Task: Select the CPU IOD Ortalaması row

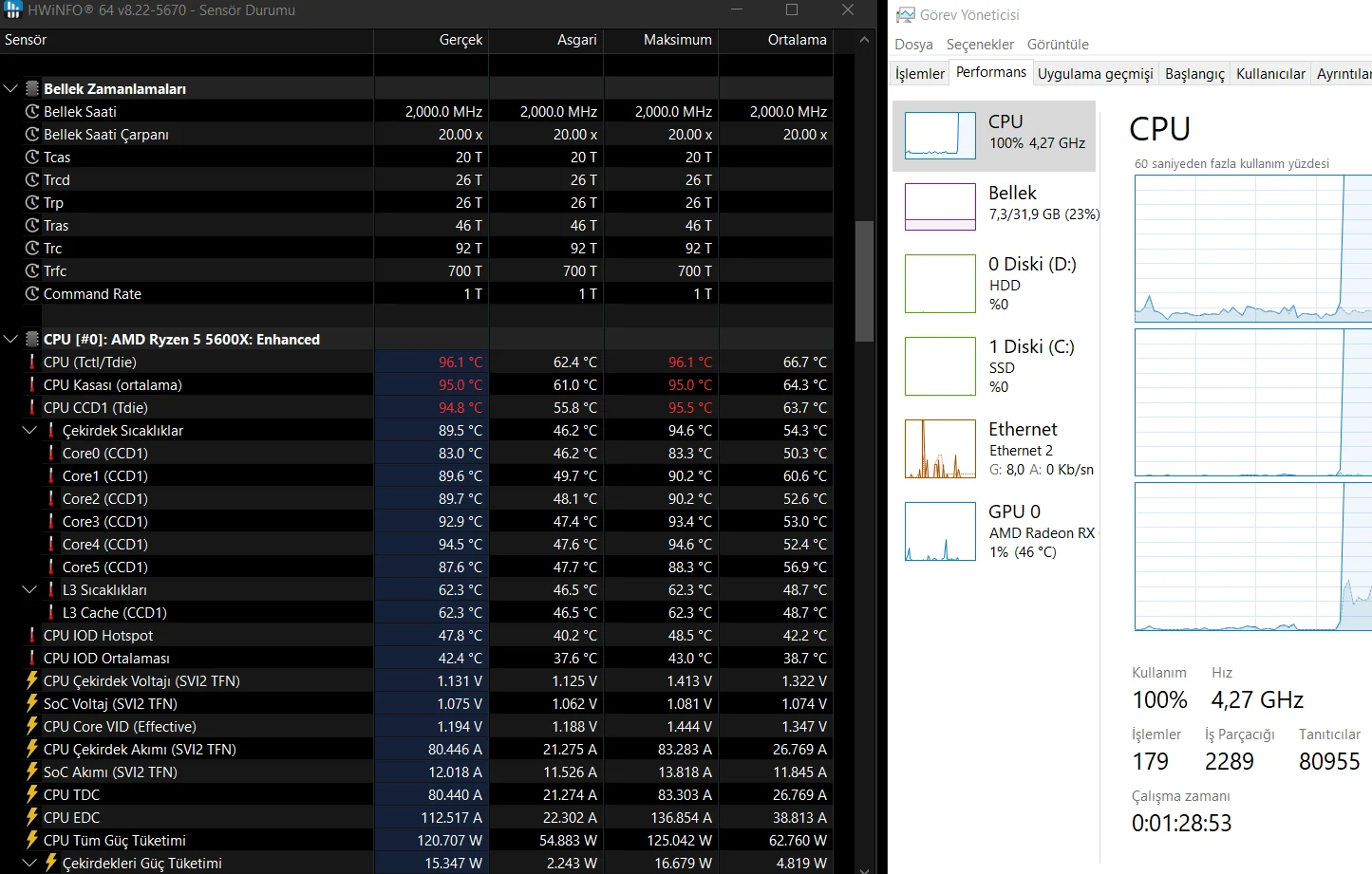Action: (x=417, y=659)
